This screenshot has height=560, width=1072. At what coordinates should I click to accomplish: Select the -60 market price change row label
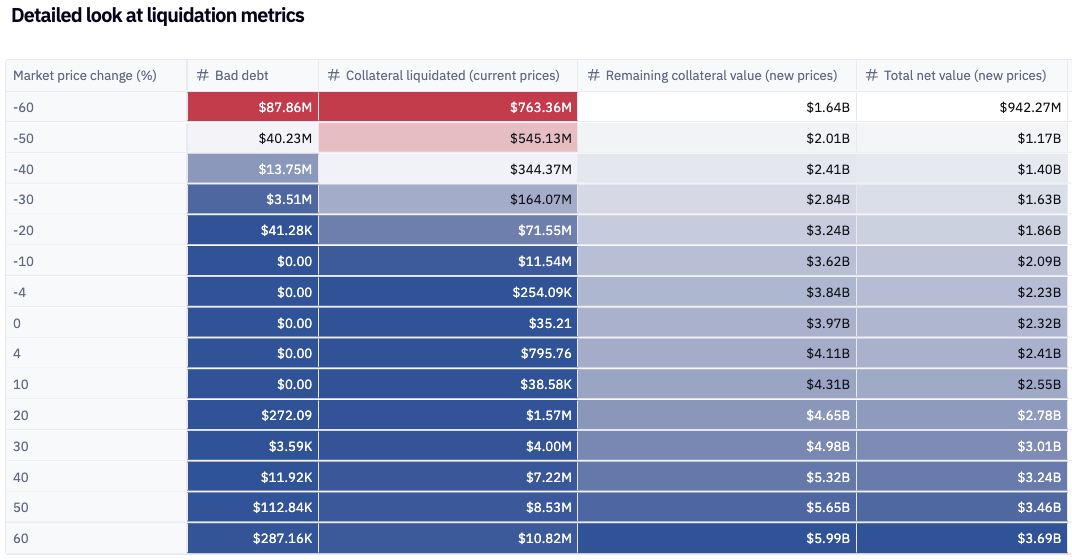(24, 107)
